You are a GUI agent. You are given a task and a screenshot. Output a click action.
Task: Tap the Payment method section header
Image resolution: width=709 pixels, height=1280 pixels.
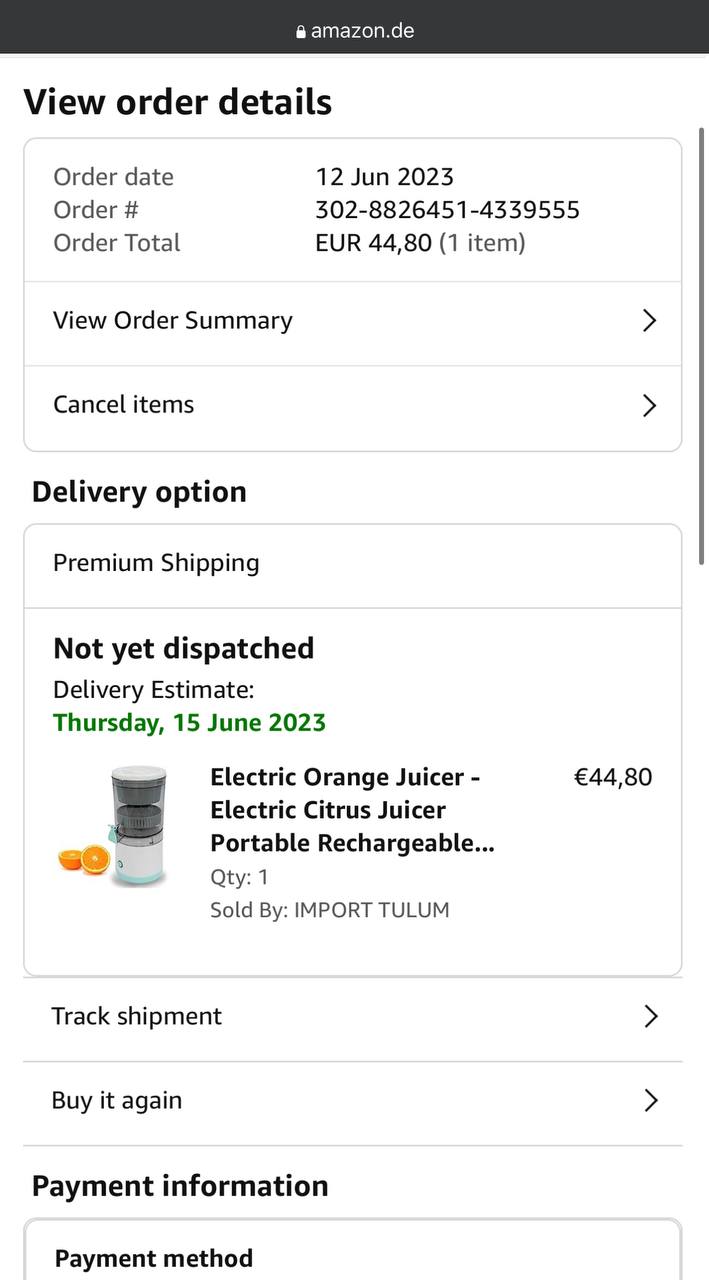154,1258
